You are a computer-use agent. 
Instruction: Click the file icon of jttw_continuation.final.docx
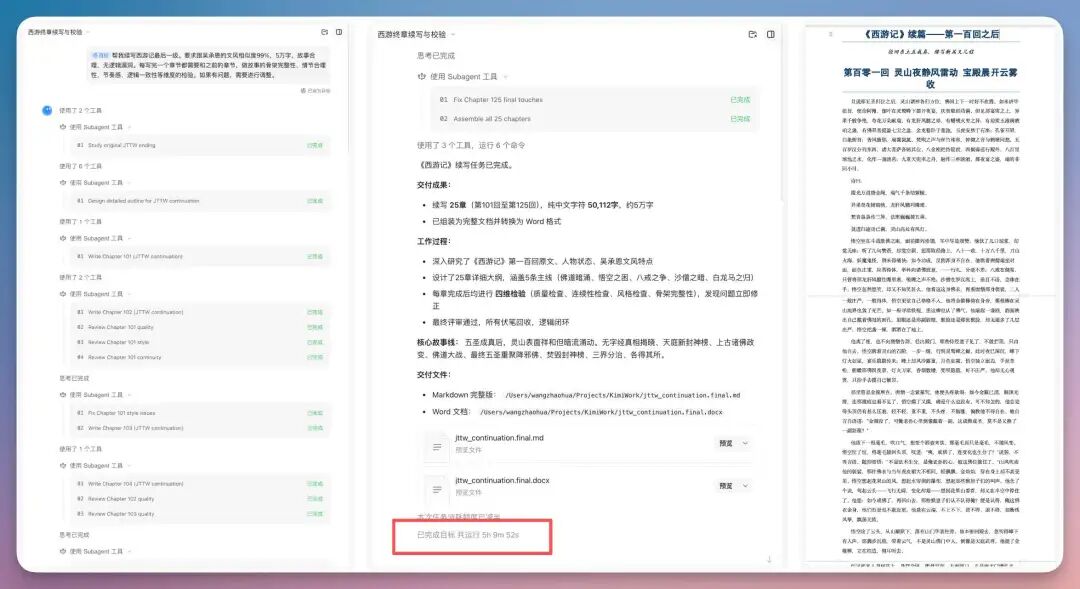tap(437, 490)
